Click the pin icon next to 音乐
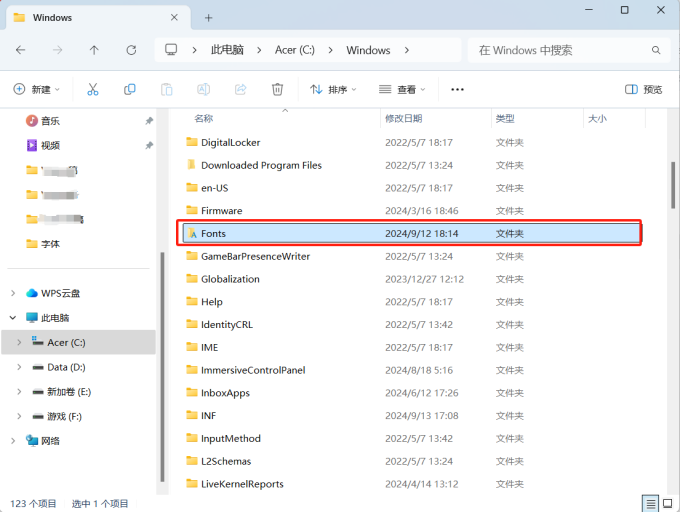 tap(149, 121)
